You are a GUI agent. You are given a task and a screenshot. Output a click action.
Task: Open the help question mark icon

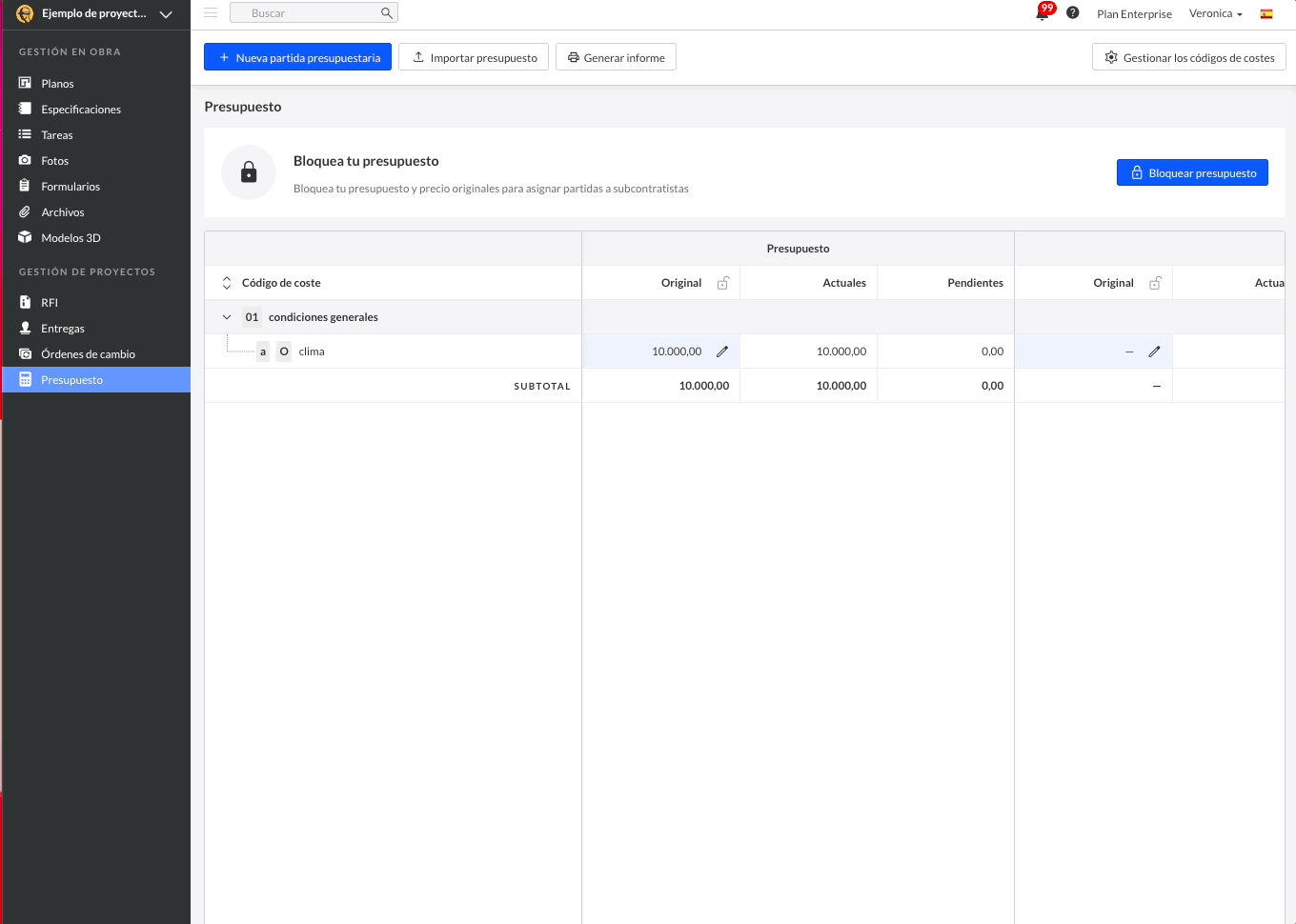1073,12
